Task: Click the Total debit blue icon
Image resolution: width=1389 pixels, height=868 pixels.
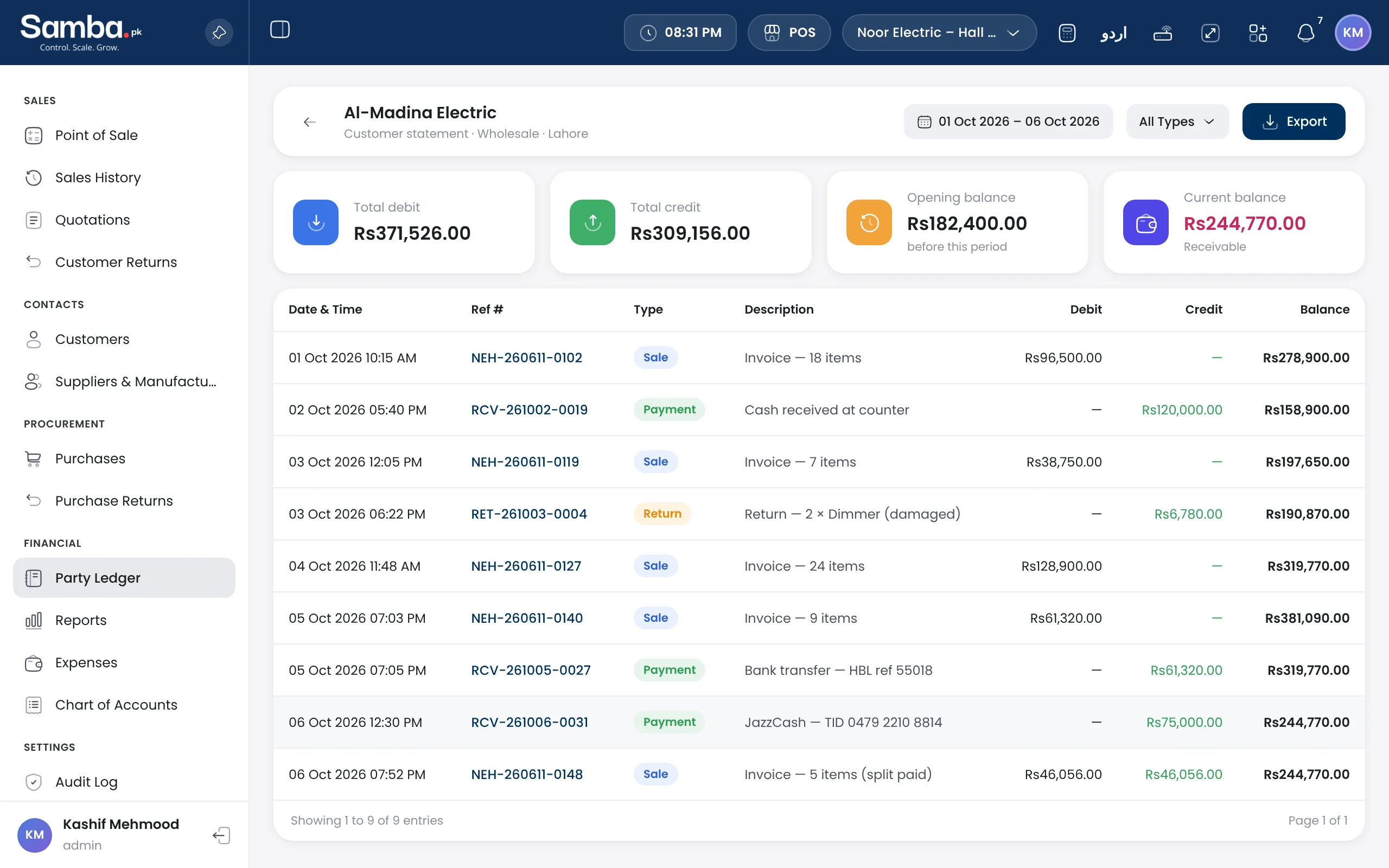Action: (316, 222)
